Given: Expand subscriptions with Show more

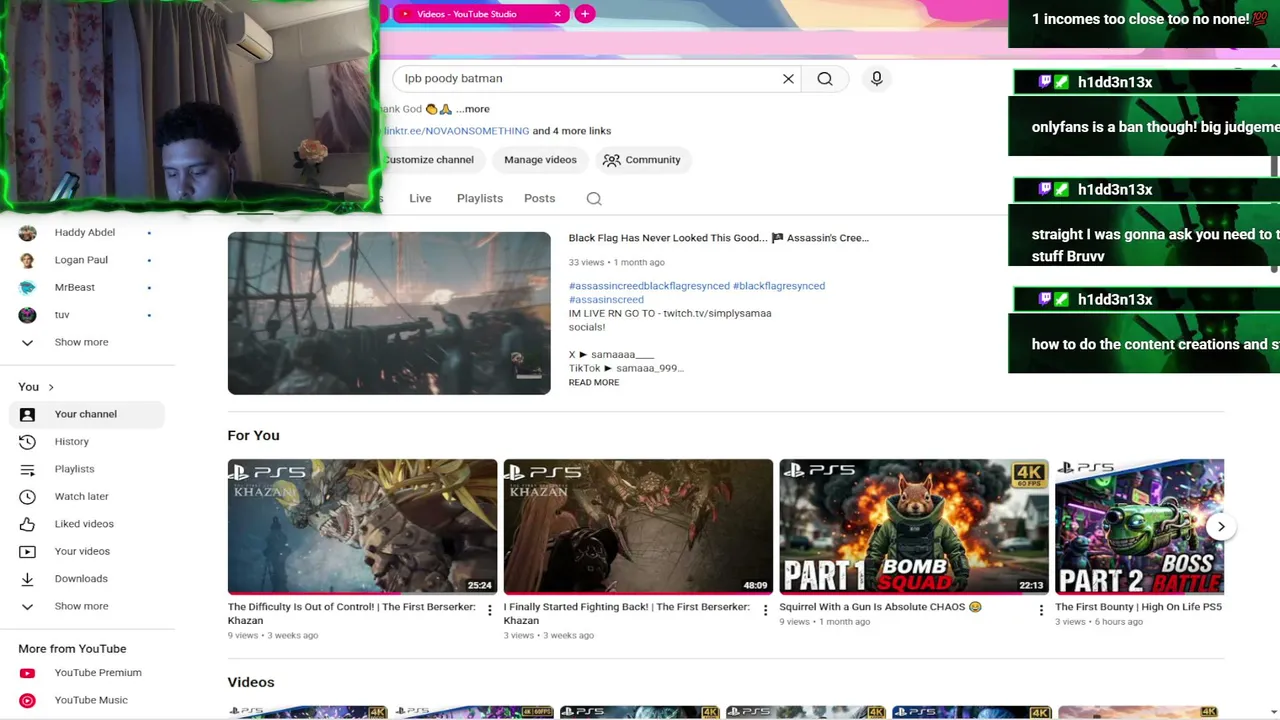Looking at the screenshot, I should (x=81, y=342).
